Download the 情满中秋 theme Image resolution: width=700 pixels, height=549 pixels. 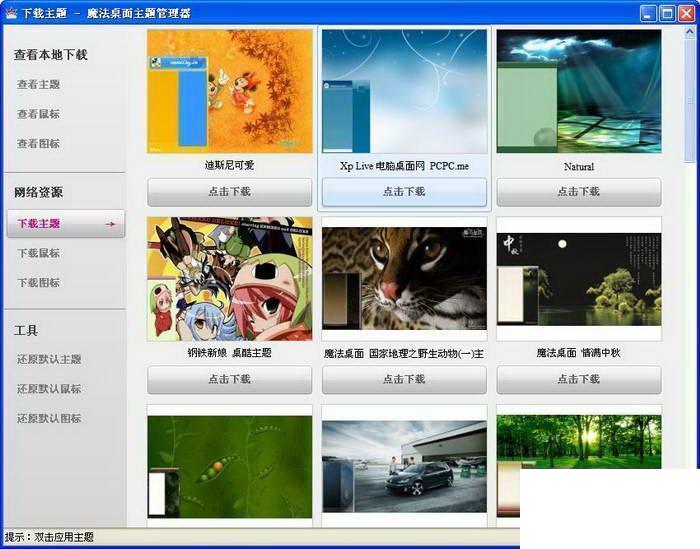tap(579, 379)
